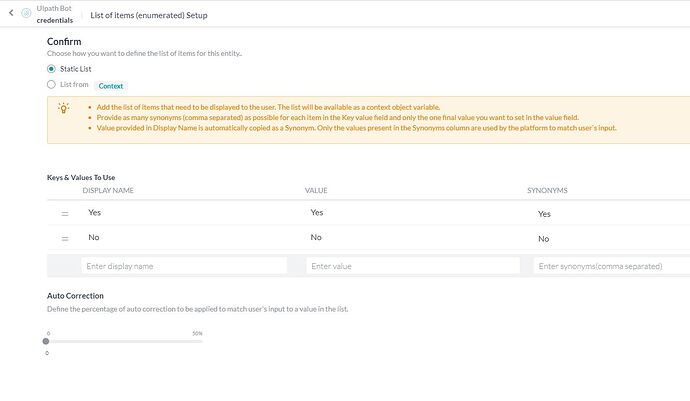
Task: Click the No display name cell
Action: (94, 238)
